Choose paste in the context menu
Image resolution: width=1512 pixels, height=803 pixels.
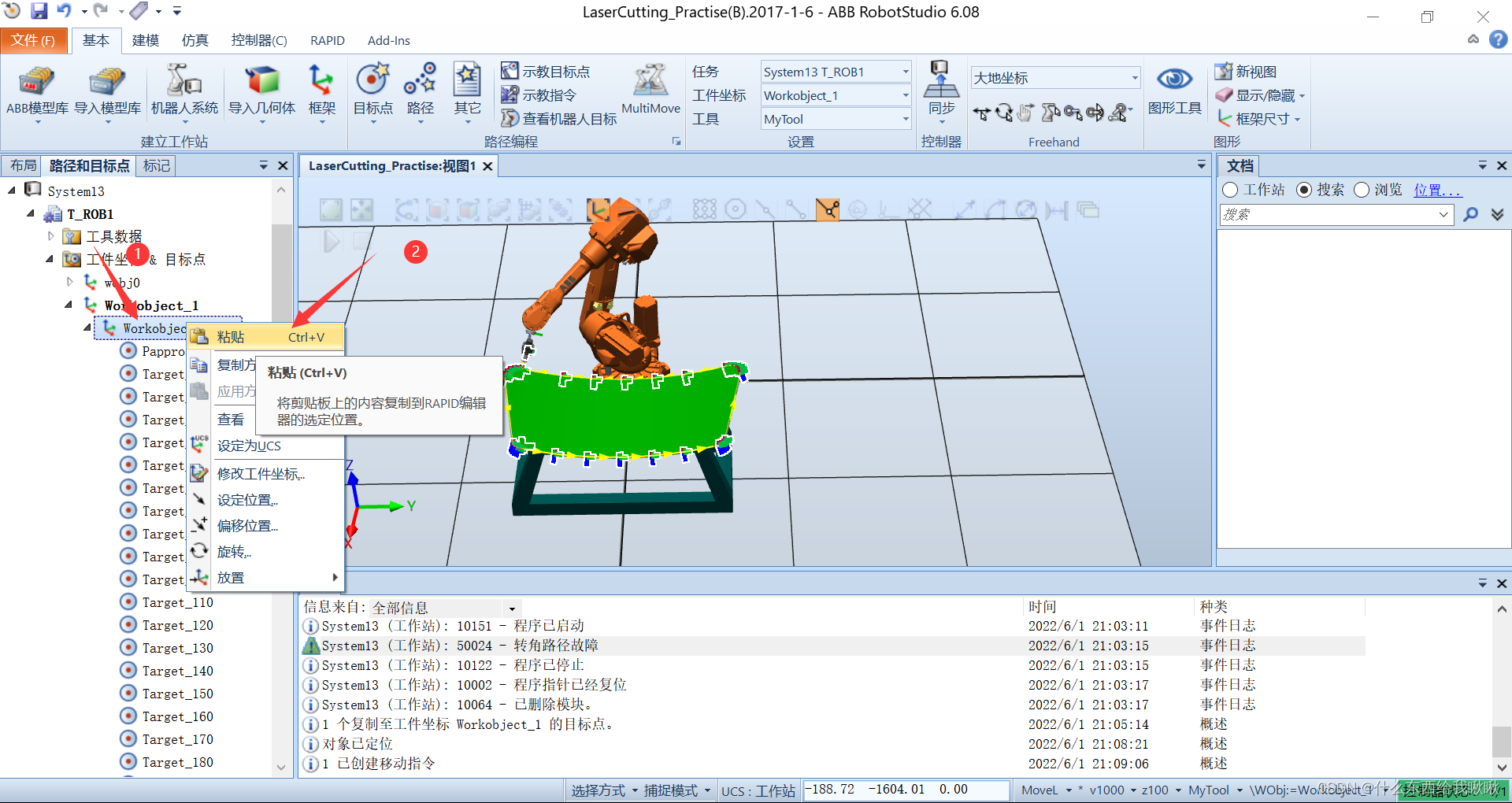tap(266, 337)
